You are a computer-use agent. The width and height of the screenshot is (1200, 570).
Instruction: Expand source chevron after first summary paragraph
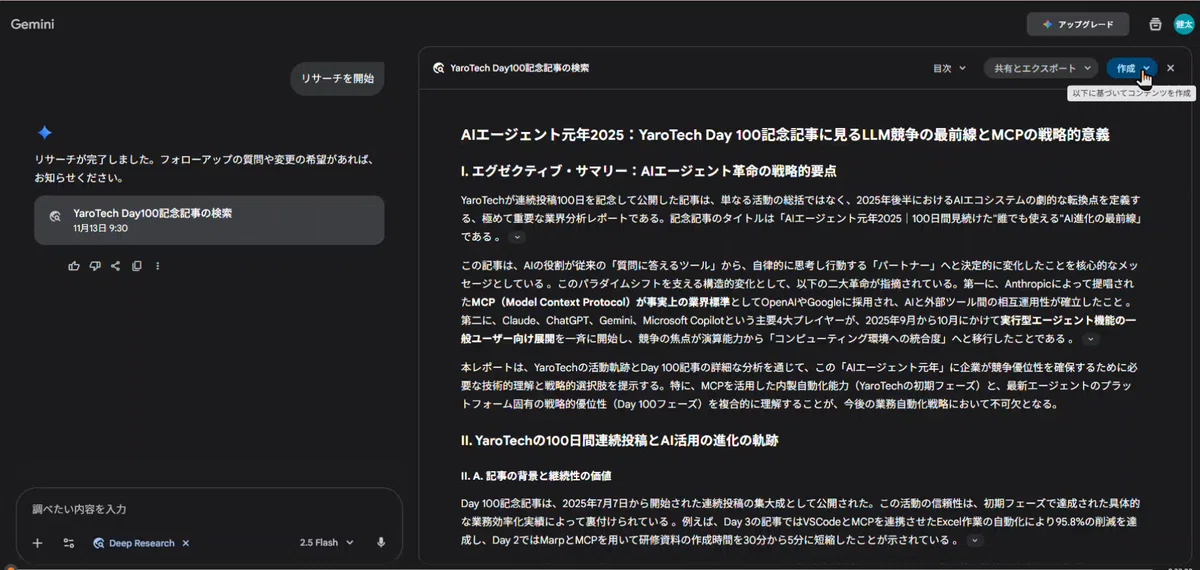pyautogui.click(x=517, y=237)
